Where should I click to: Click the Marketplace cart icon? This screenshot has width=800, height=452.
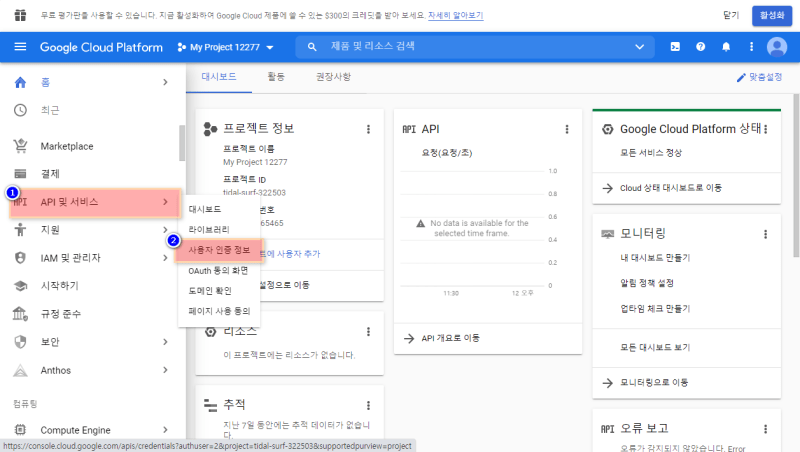coord(20,146)
